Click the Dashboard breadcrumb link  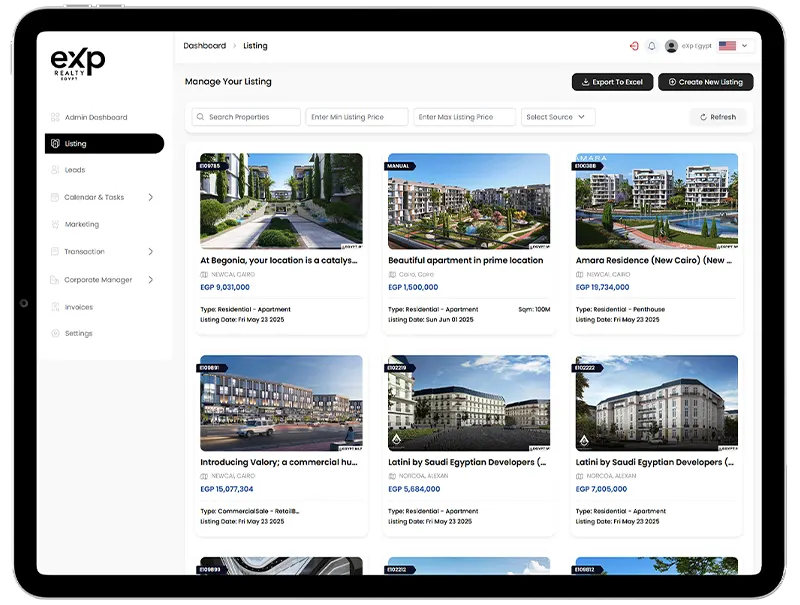(205, 46)
